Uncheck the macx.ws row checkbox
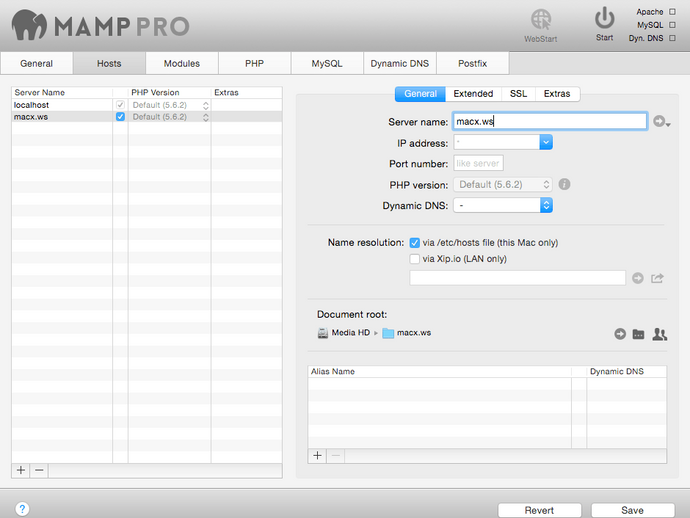Screen dimensions: 690x518 (x=120, y=117)
